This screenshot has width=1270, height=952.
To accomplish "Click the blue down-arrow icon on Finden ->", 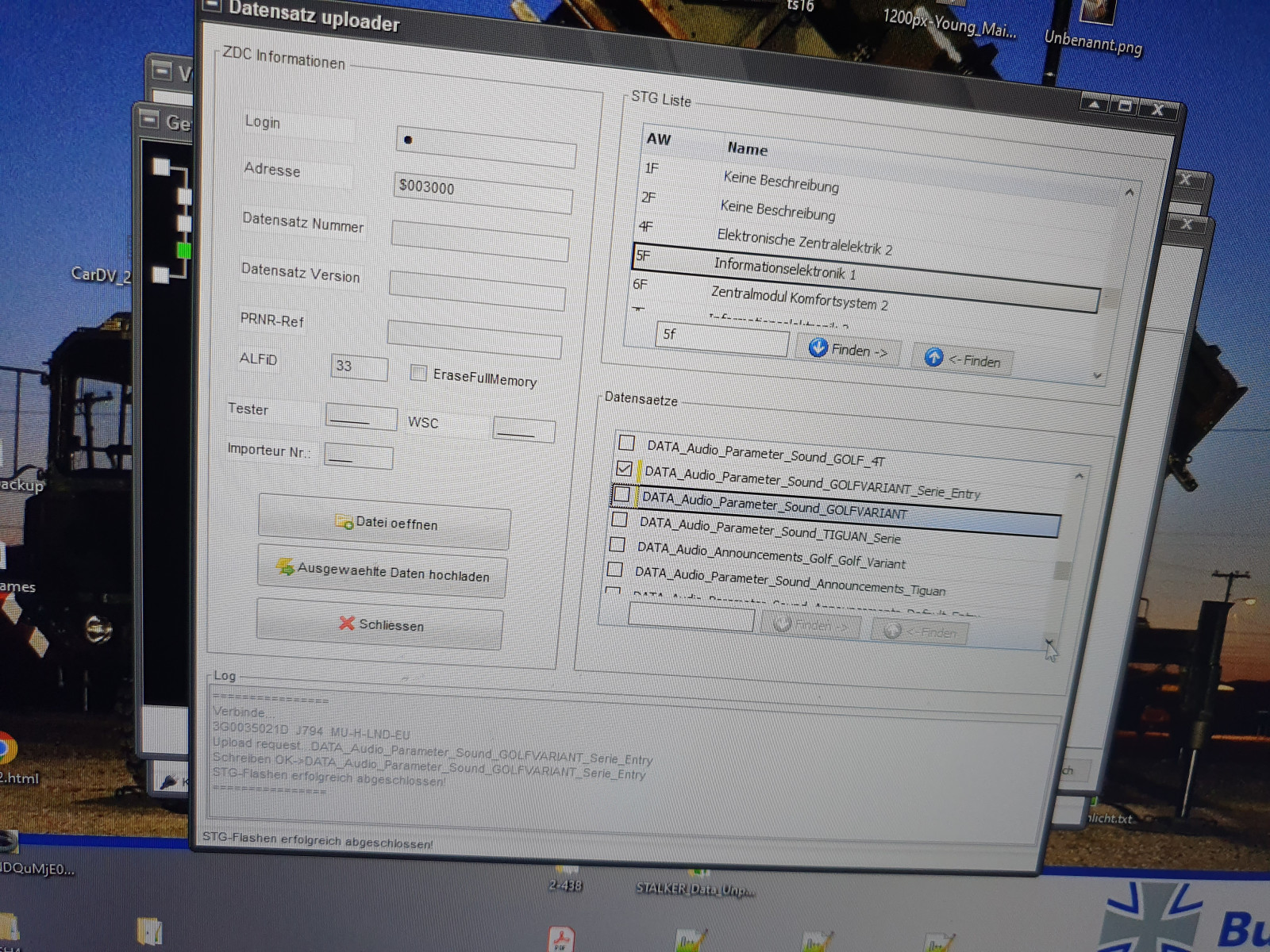I will pyautogui.click(x=818, y=347).
